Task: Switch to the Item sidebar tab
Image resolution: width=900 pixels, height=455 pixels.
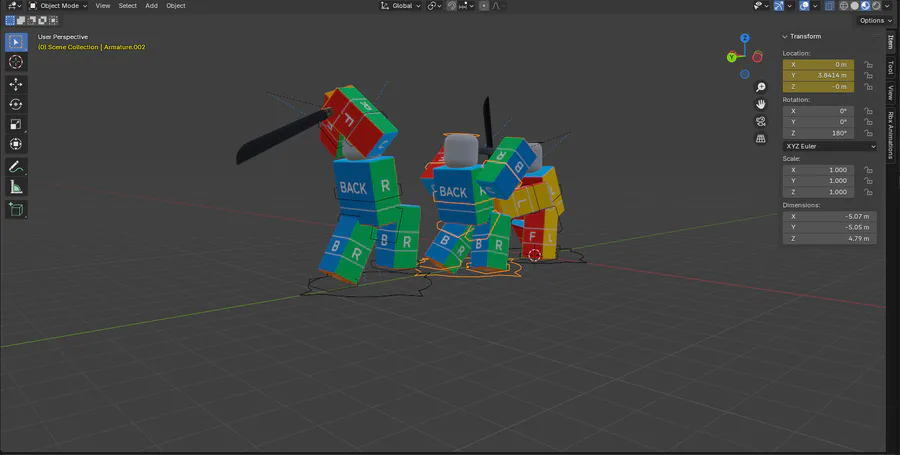Action: [890, 42]
